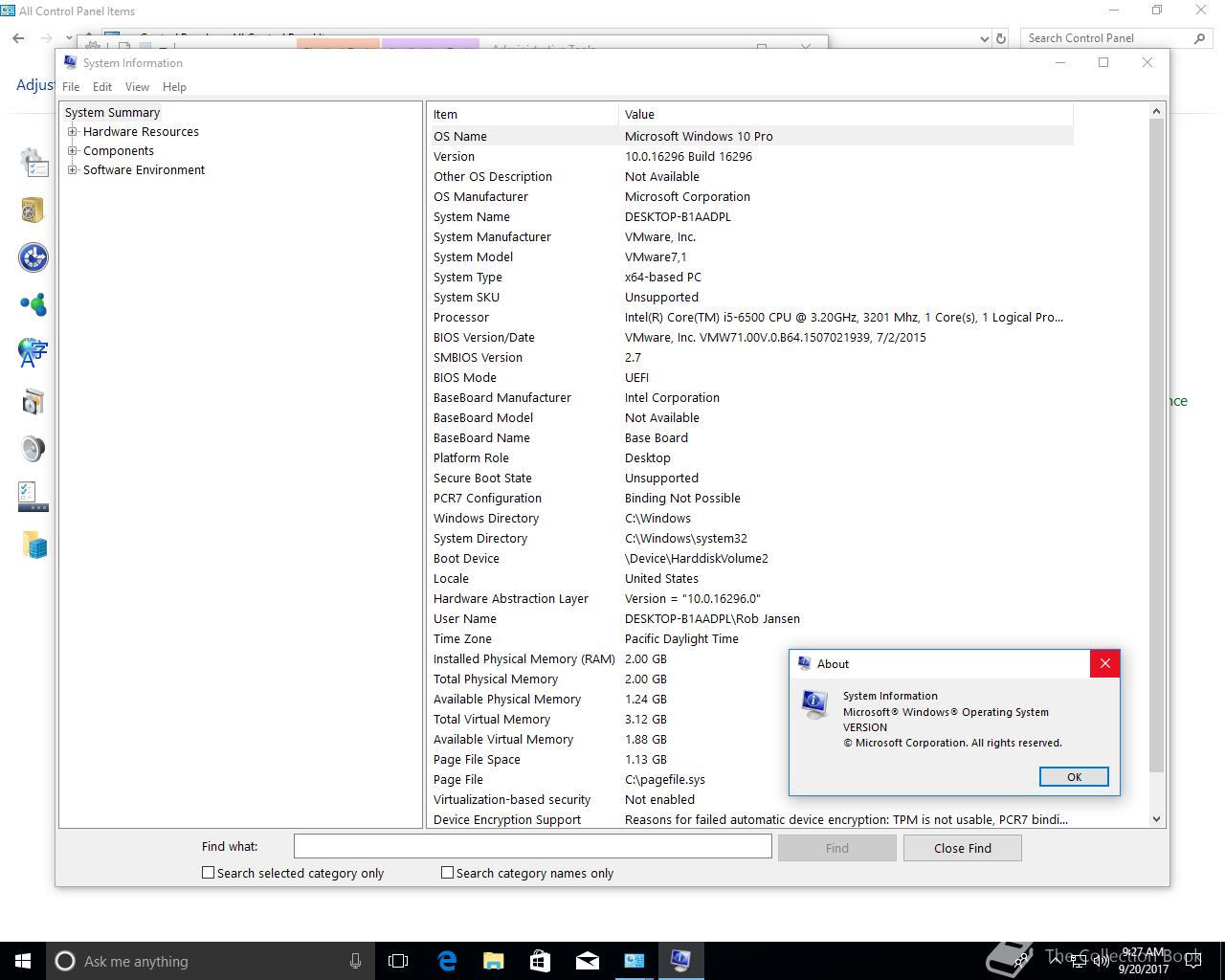This screenshot has width=1225, height=980.
Task: Click the media player device icon in Control Panel
Action: tap(33, 401)
